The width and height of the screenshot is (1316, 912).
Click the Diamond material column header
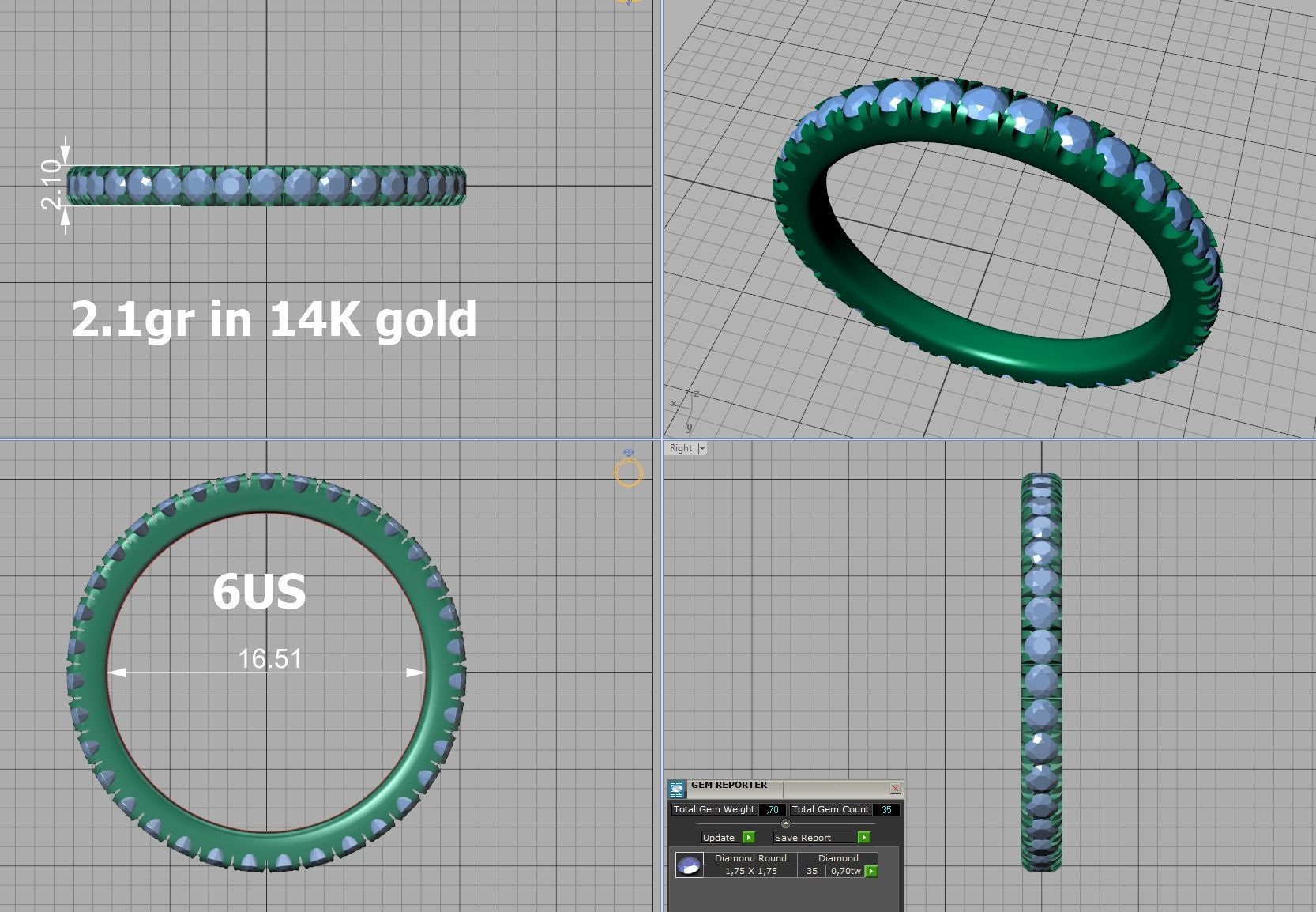[838, 858]
